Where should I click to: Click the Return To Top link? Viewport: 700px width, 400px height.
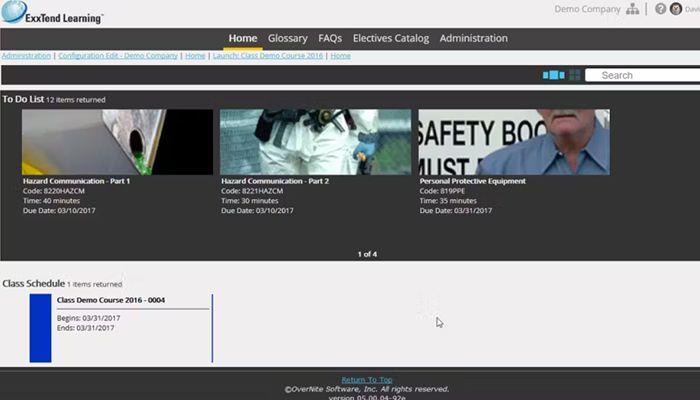pos(366,380)
